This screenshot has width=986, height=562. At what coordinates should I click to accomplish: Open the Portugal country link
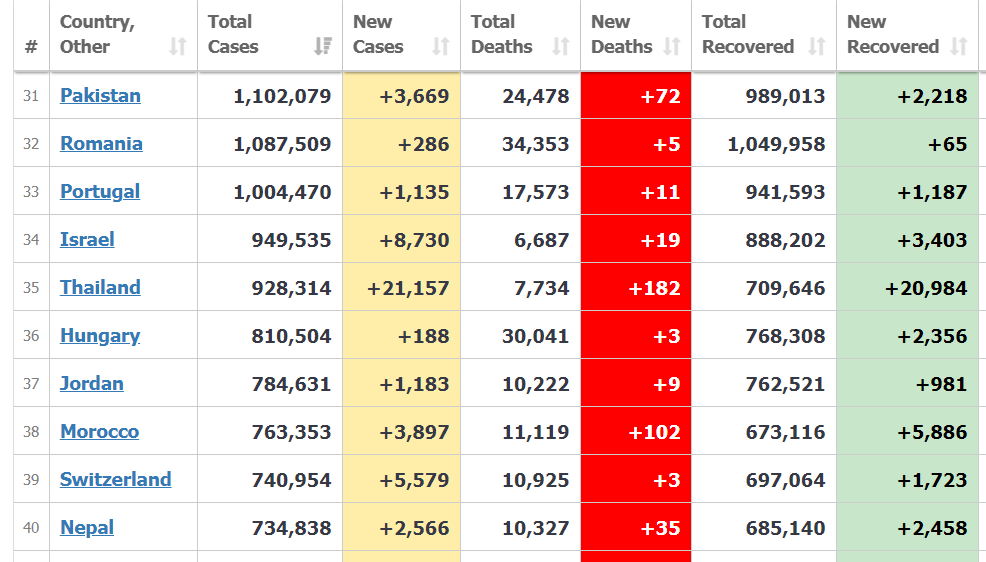pyautogui.click(x=100, y=192)
